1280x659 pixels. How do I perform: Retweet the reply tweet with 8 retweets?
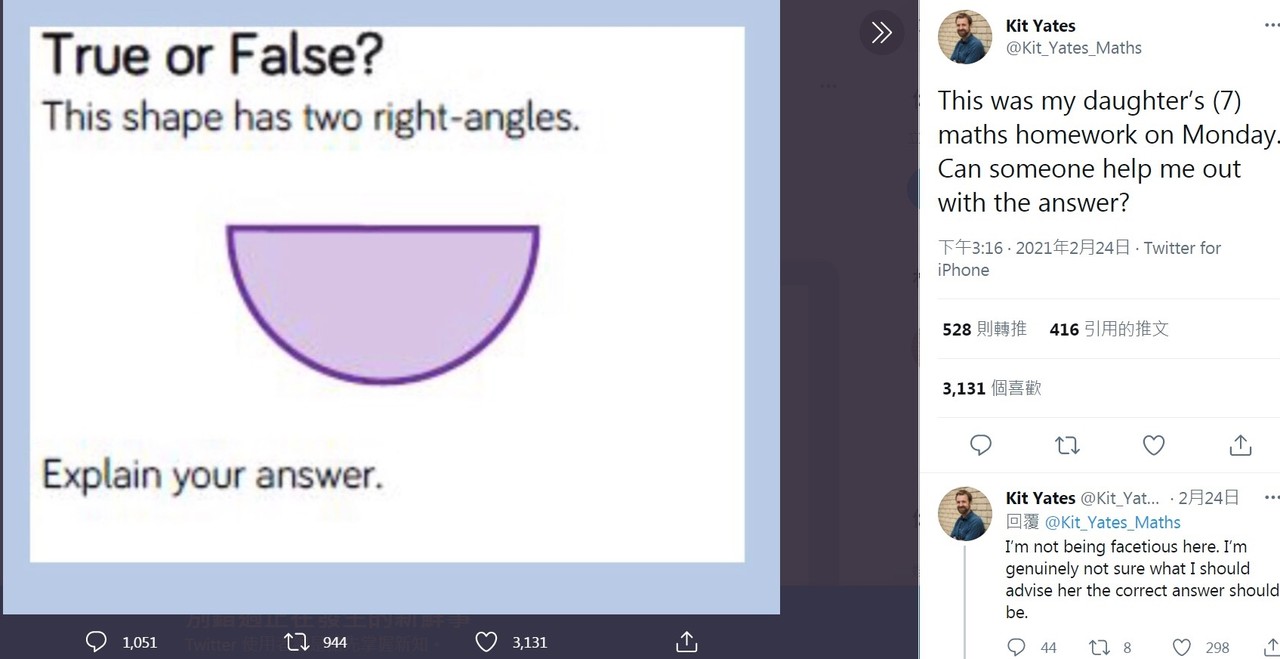(1099, 648)
